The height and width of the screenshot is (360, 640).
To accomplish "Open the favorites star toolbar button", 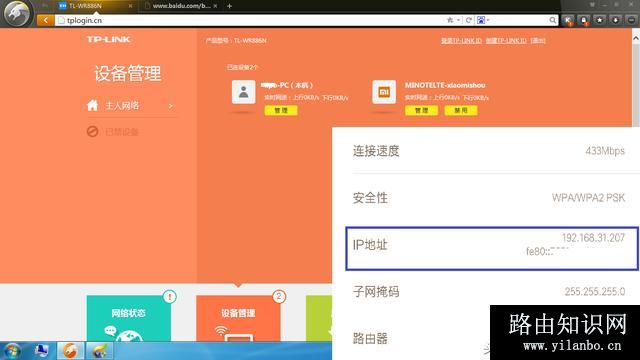I will [600, 20].
